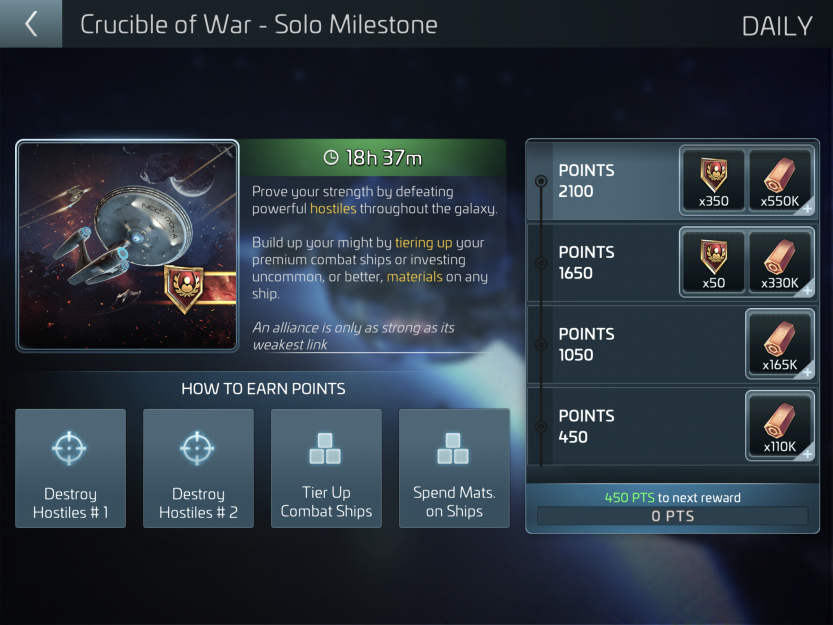Tap the Enterprise event artwork thumbnail
The height and width of the screenshot is (625, 833).
click(x=128, y=246)
